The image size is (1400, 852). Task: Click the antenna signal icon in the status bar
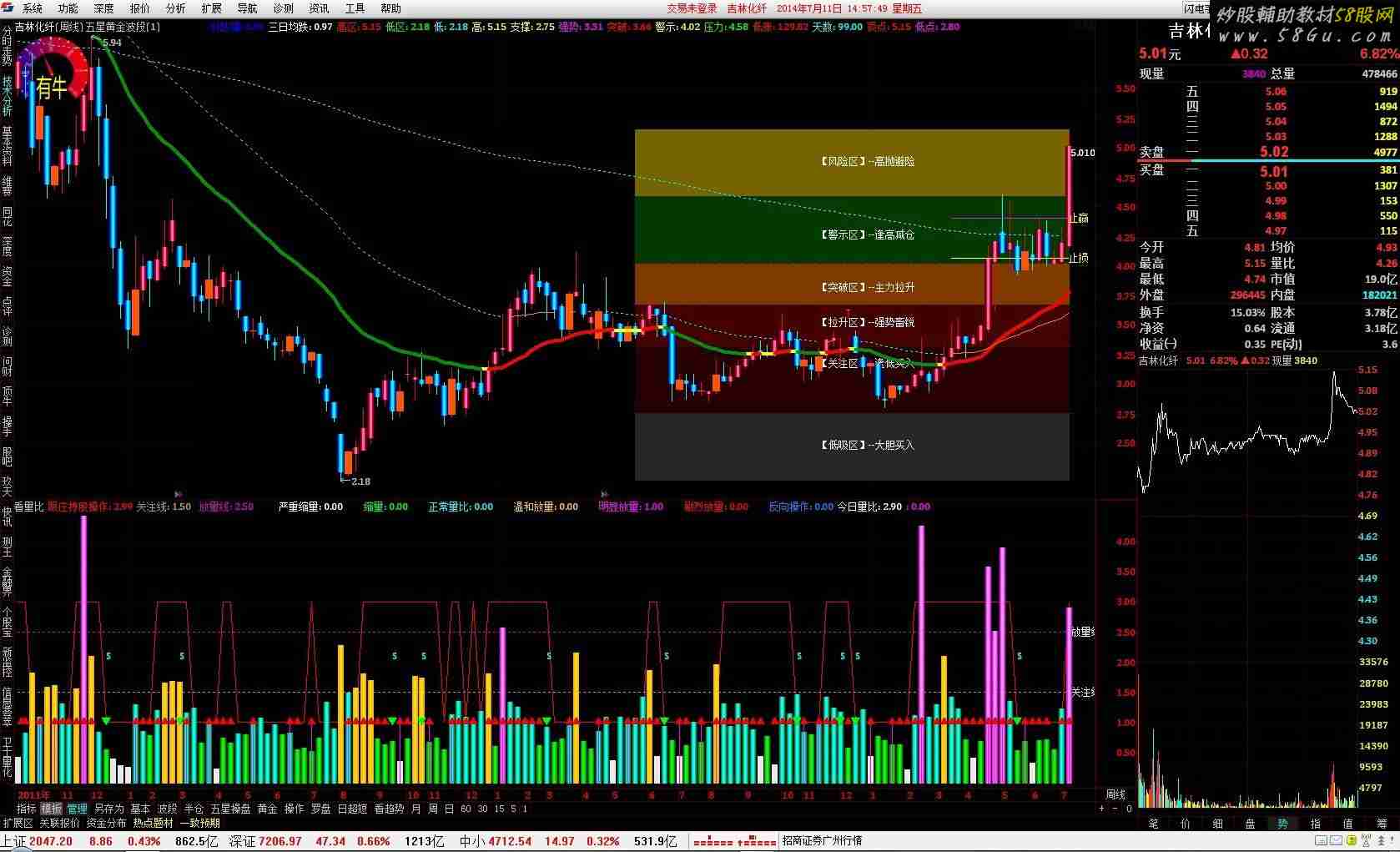[1366, 840]
